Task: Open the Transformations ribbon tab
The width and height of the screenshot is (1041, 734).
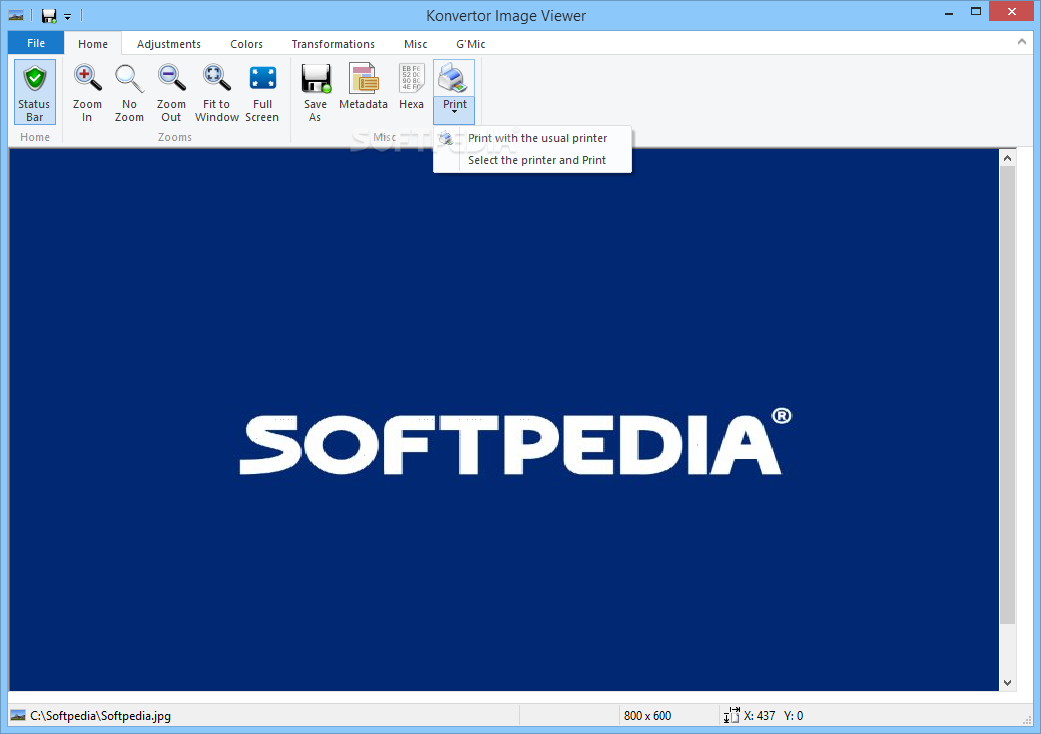Action: click(333, 44)
